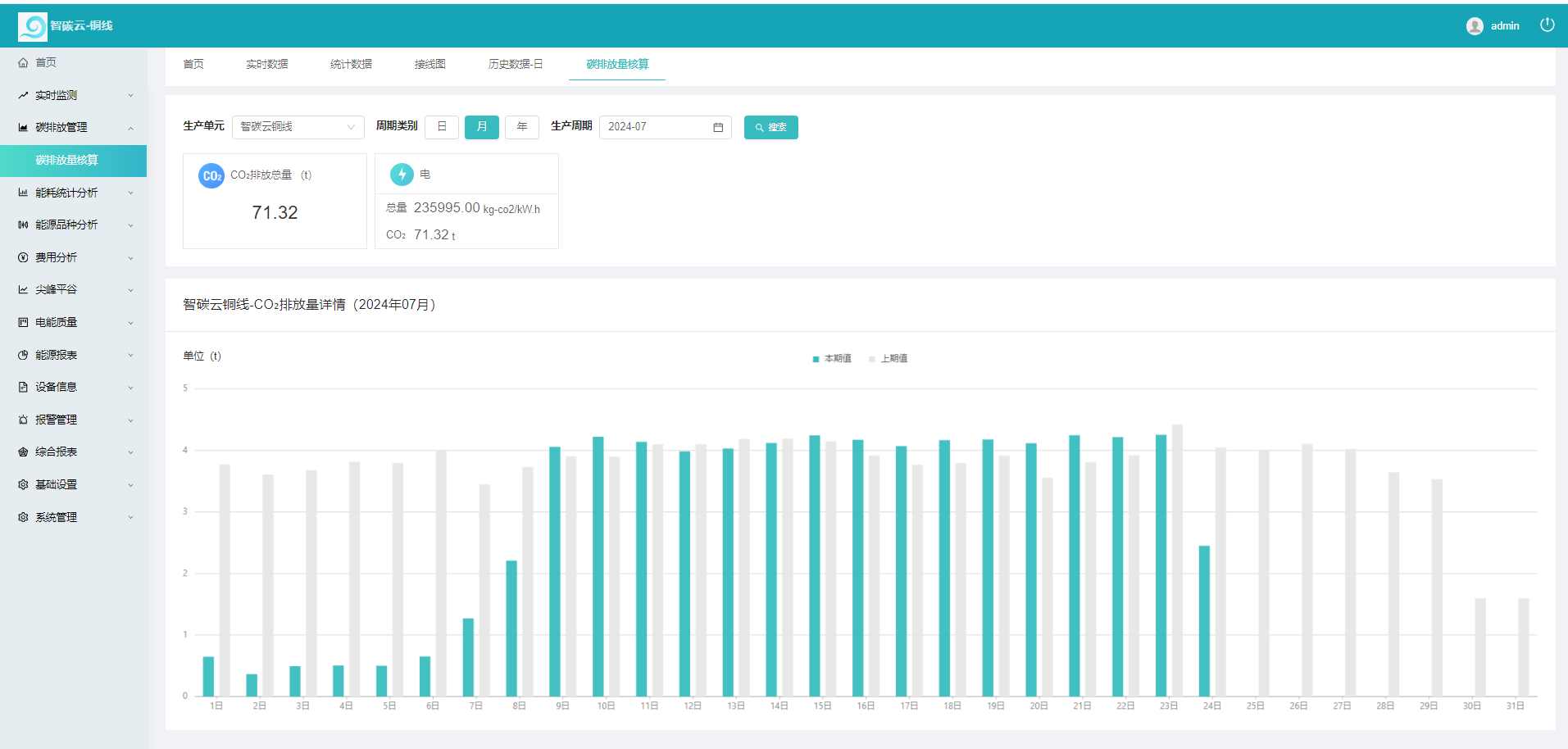This screenshot has height=749, width=1568.
Task: Click the 设备信息 device info icon
Action: 24,387
